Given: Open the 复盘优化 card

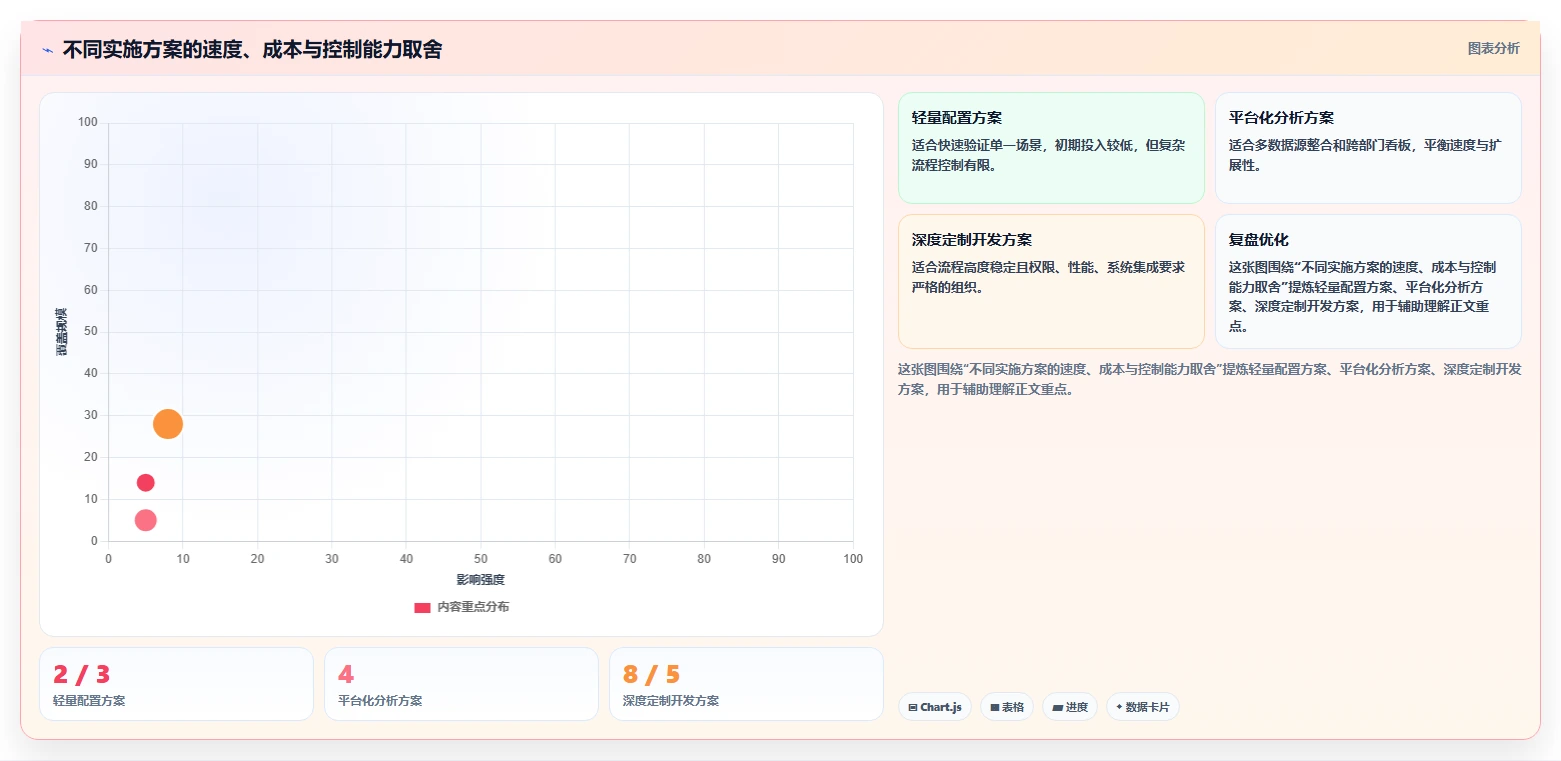Looking at the screenshot, I should (x=1368, y=281).
